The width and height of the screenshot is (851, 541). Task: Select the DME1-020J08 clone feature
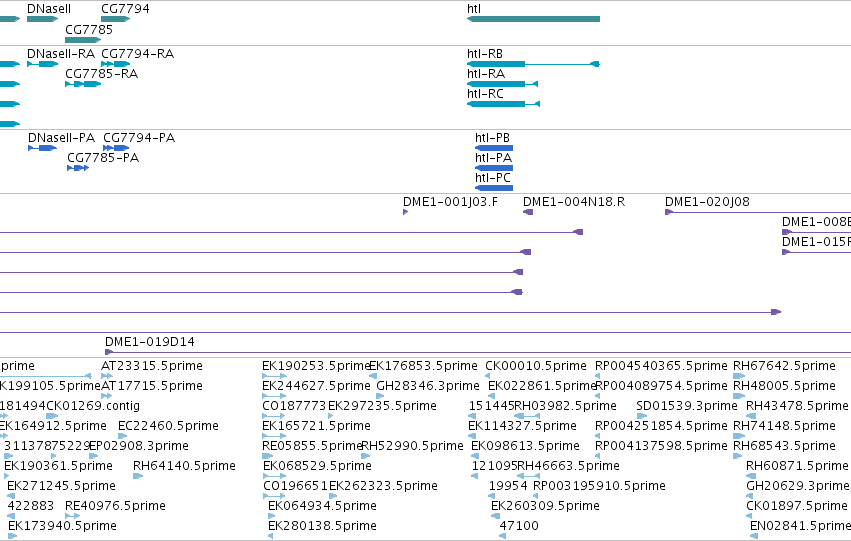758,212
